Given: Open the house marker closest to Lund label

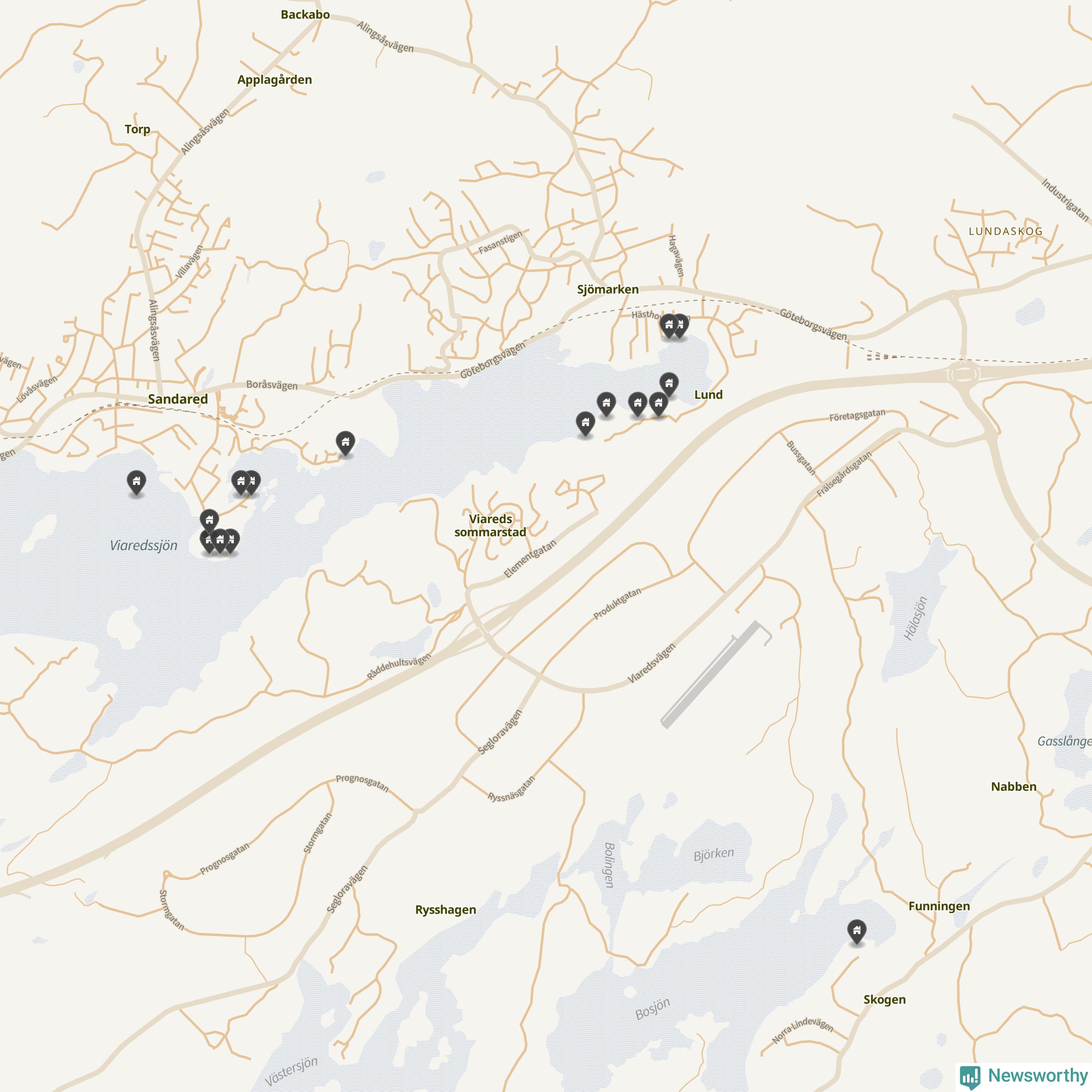Looking at the screenshot, I should pyautogui.click(x=669, y=385).
